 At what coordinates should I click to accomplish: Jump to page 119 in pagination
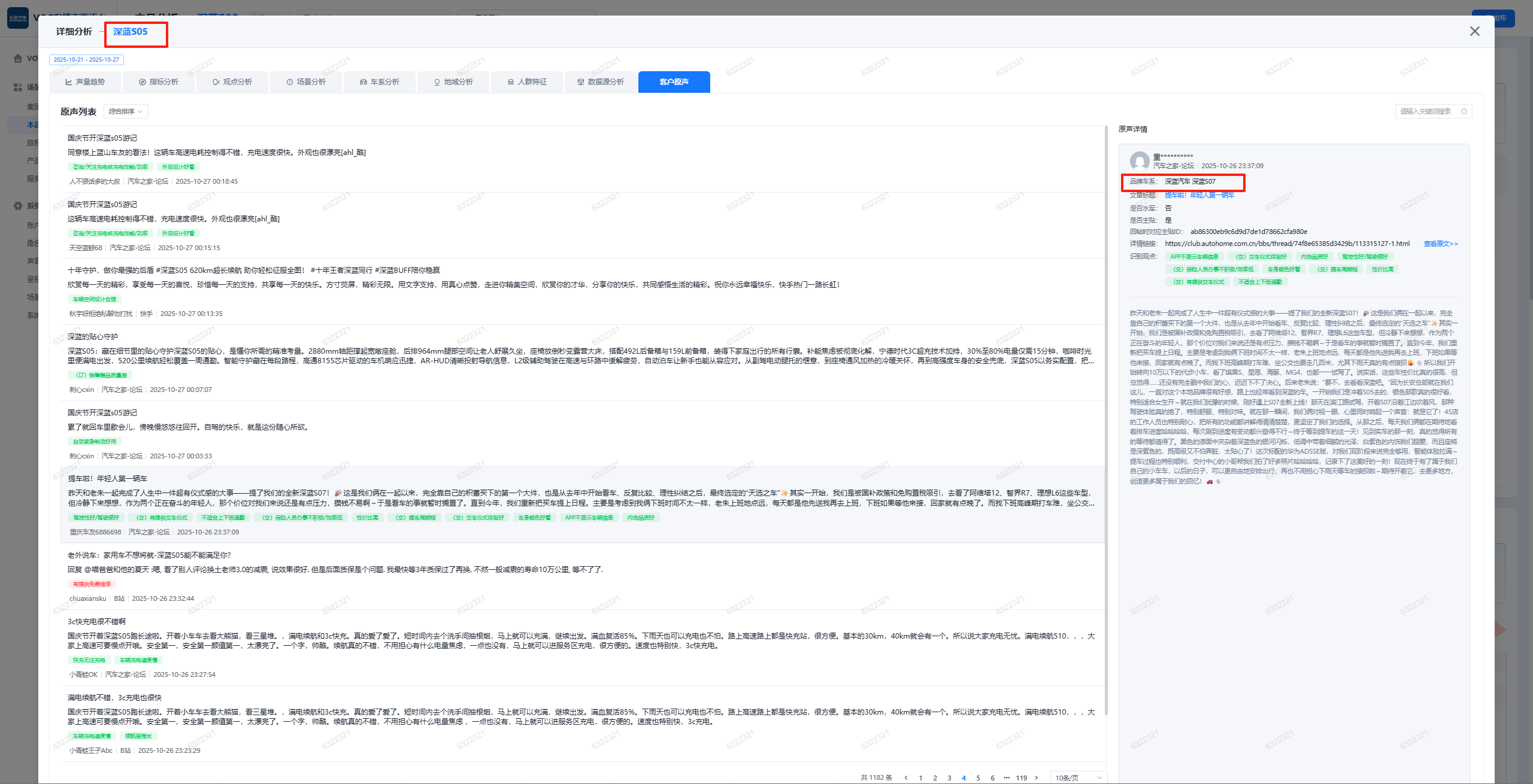point(1022,777)
